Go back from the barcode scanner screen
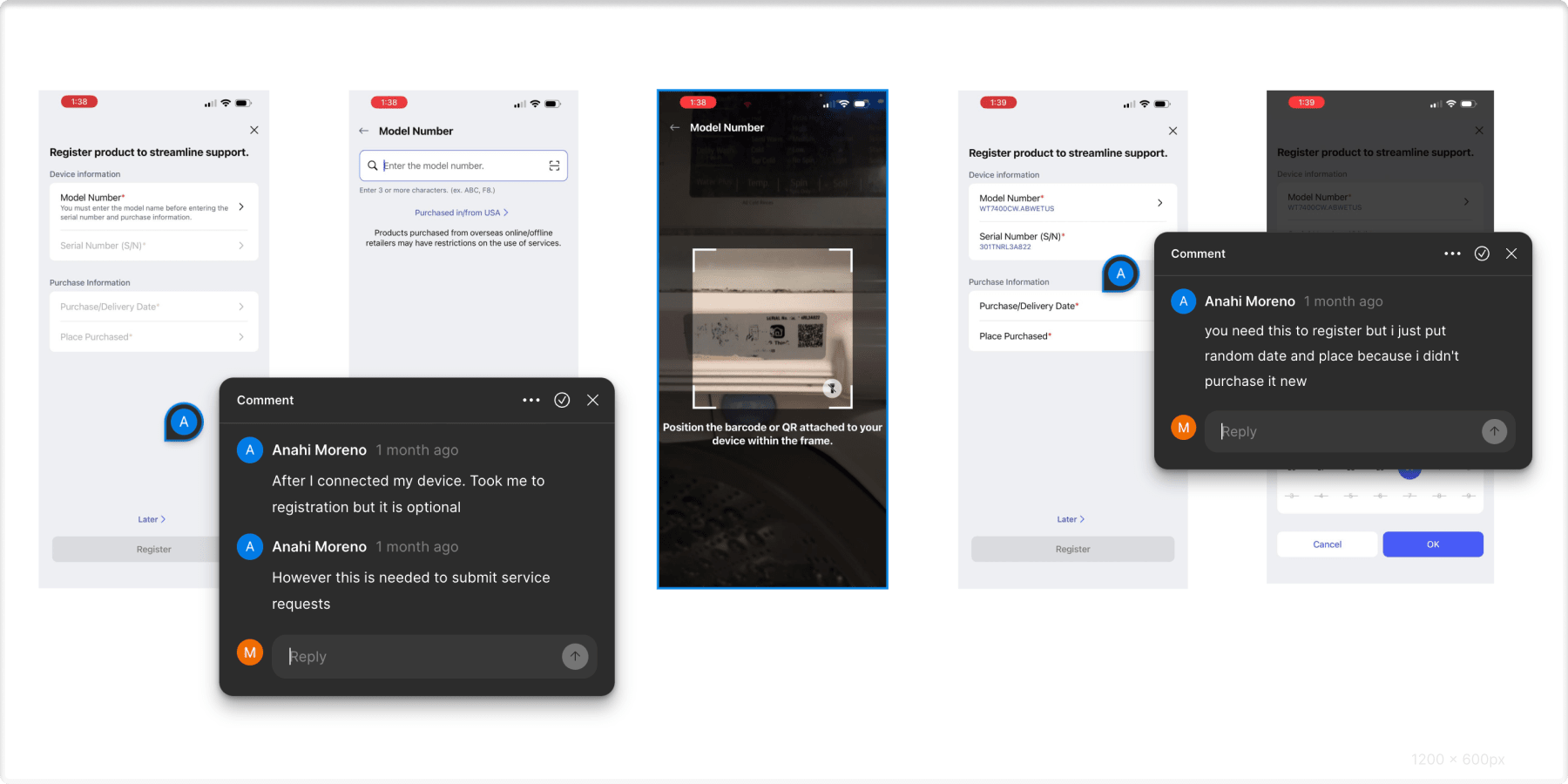Image resolution: width=1568 pixels, height=784 pixels. point(674,127)
